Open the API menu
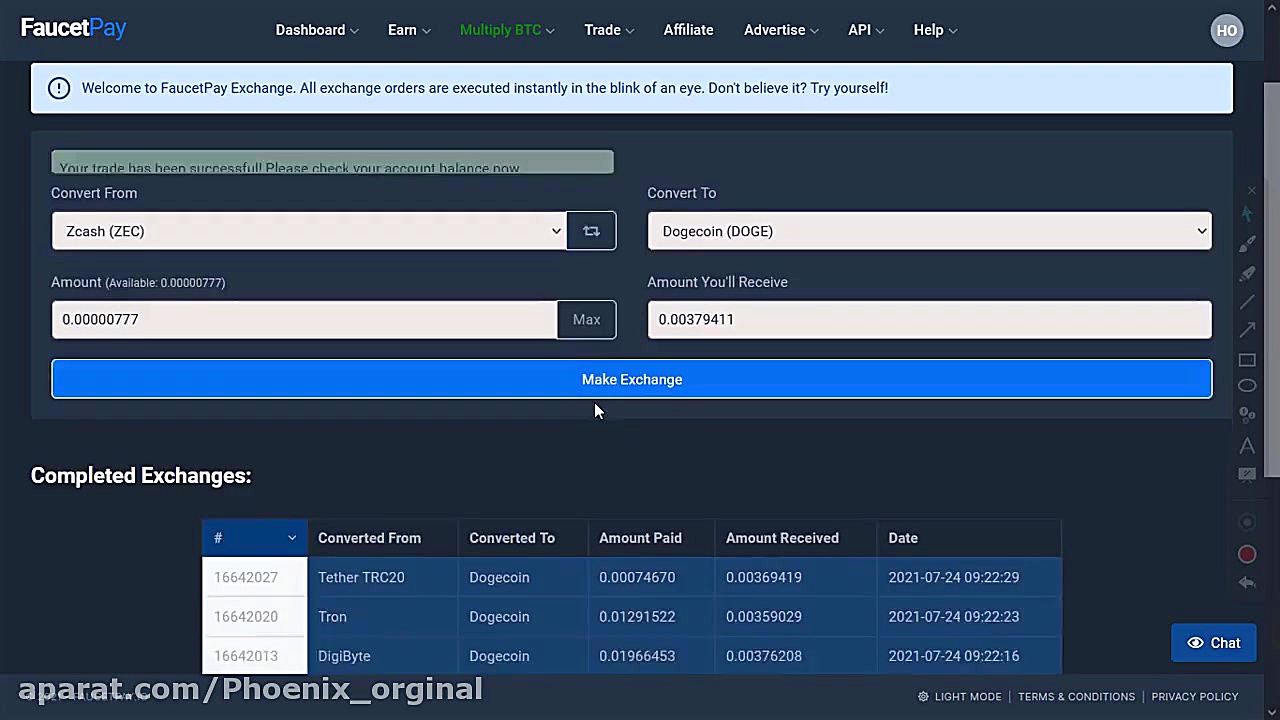Image resolution: width=1280 pixels, height=720 pixels. (866, 30)
